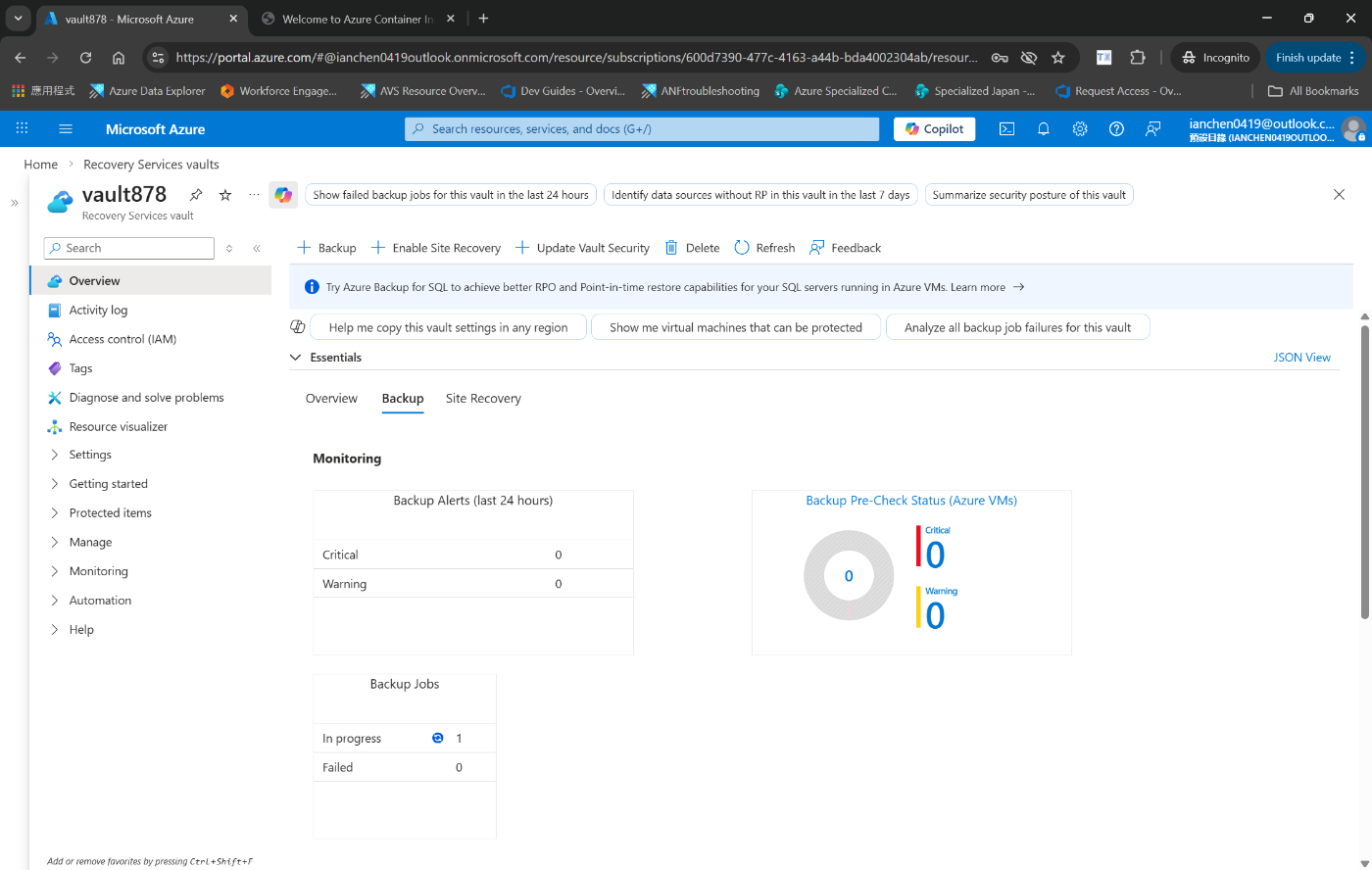Click Recovery Services vaults breadcrumb
1372x870 pixels.
pos(151,165)
